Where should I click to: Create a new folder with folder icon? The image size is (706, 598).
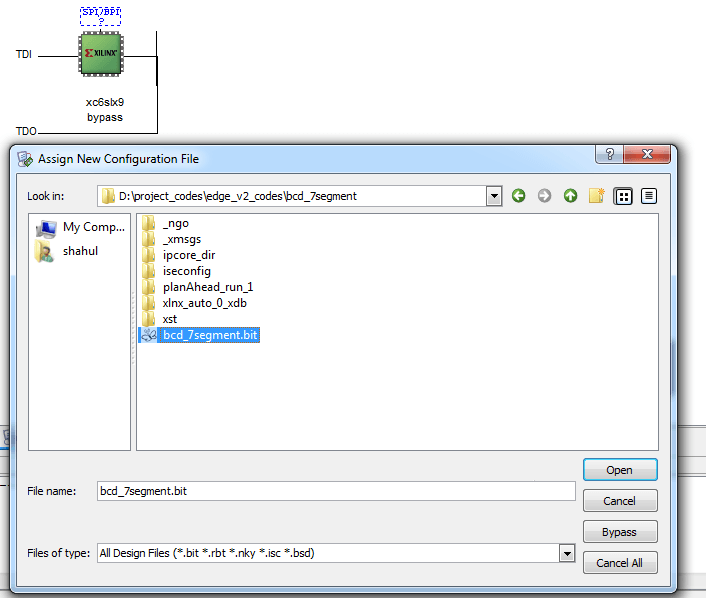coord(597,196)
